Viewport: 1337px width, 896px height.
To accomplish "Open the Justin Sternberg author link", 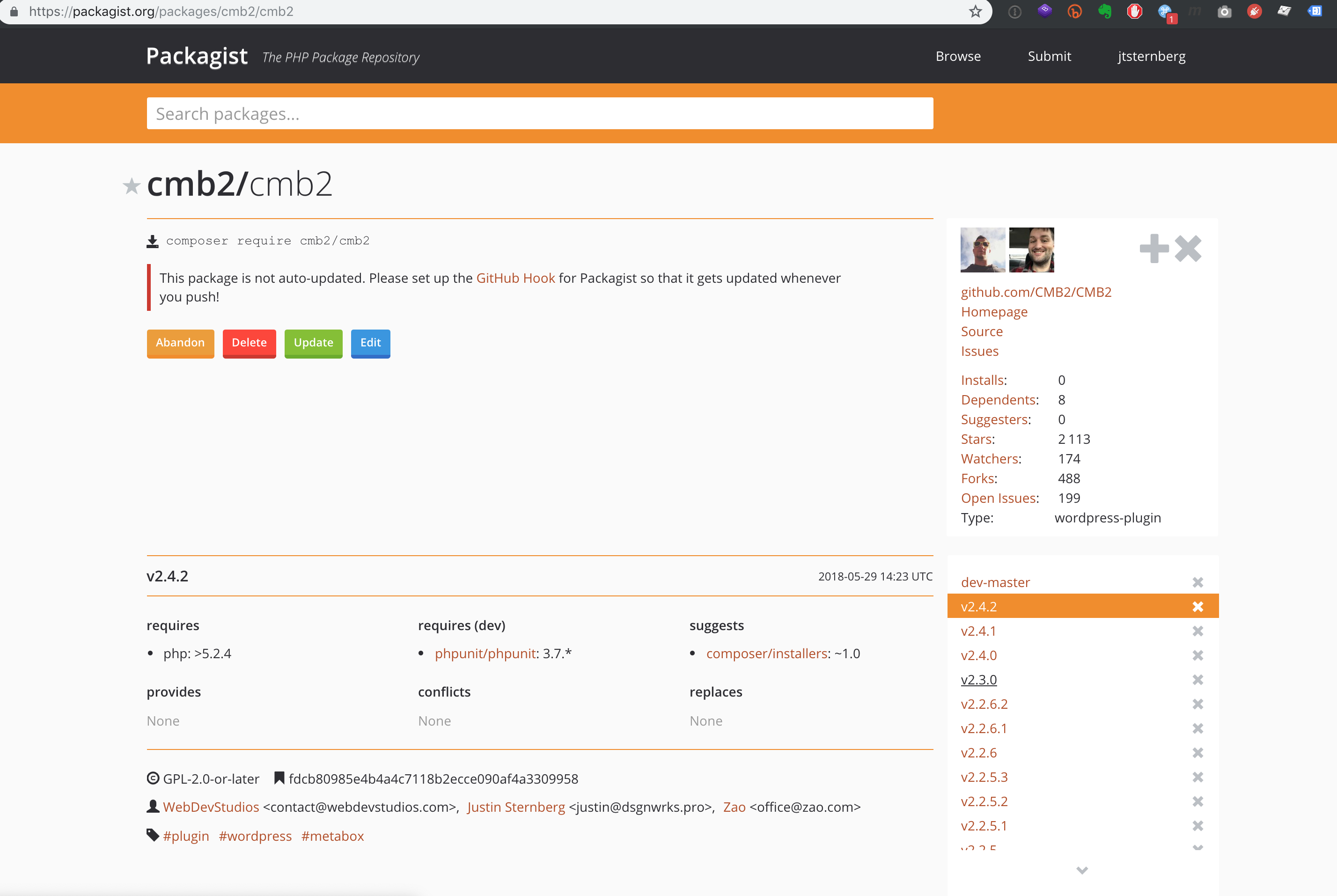I will pos(516,808).
